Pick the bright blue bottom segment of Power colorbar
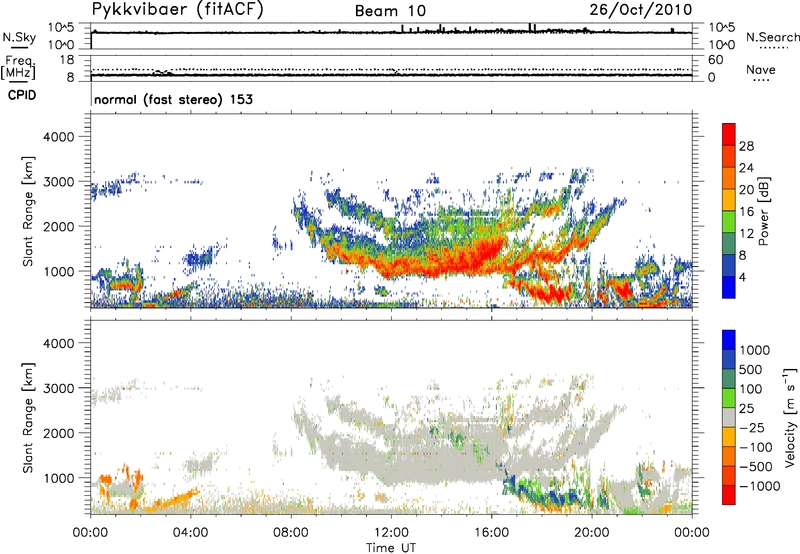The height and width of the screenshot is (554, 800). pos(729,288)
